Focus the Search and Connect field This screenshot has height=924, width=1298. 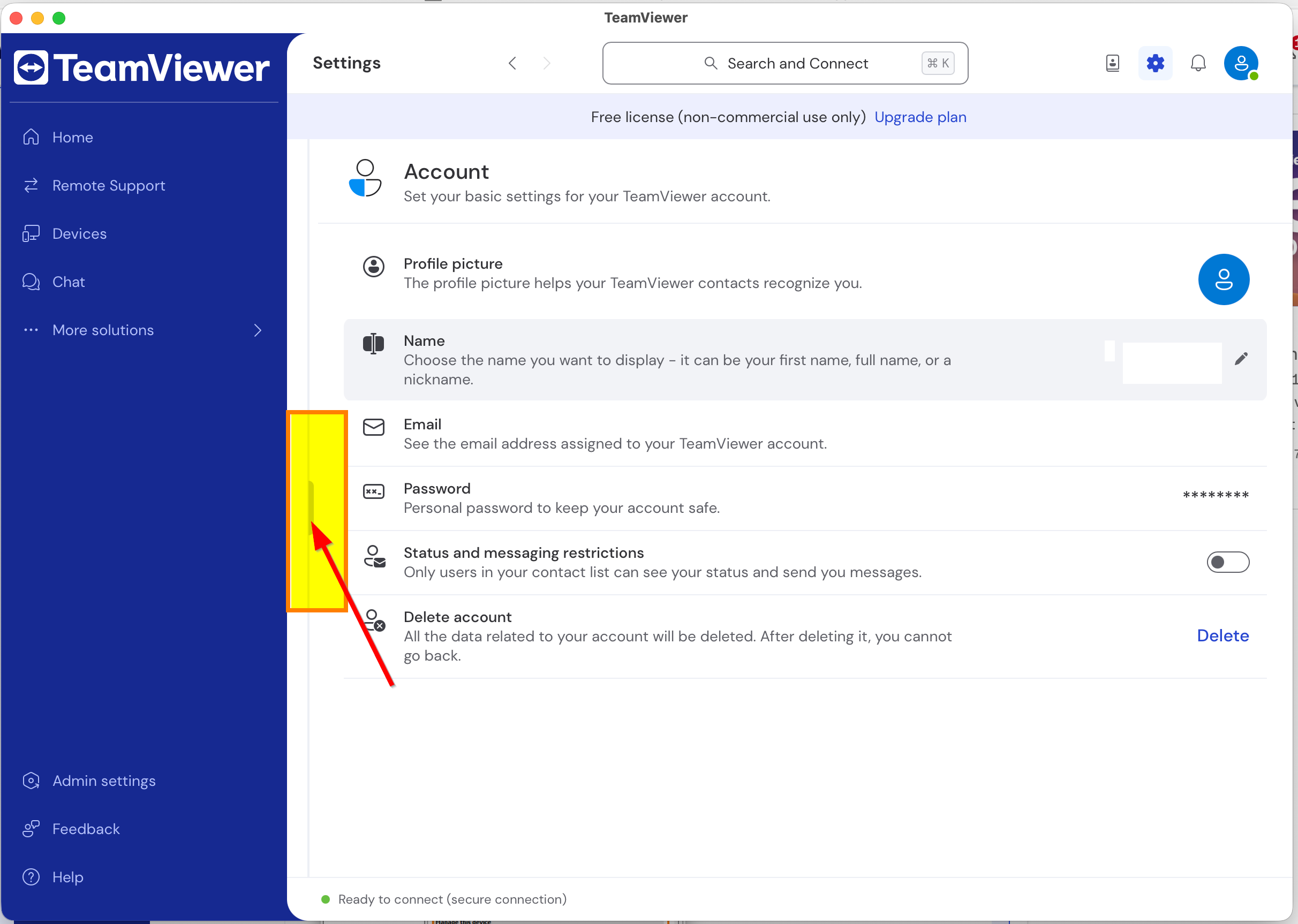(x=786, y=63)
